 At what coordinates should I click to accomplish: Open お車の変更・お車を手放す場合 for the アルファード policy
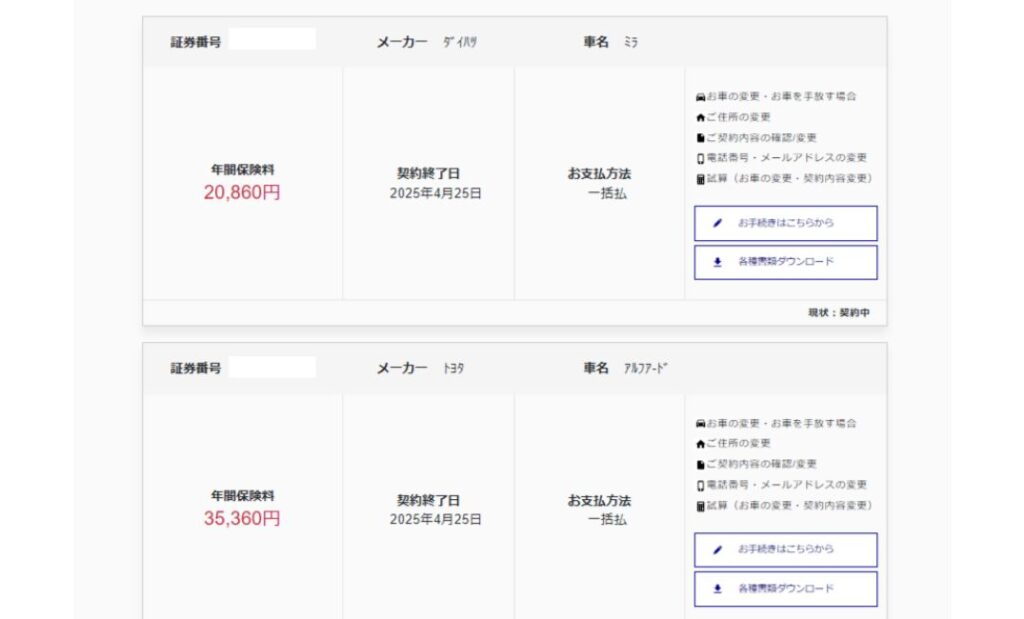[x=781, y=423]
